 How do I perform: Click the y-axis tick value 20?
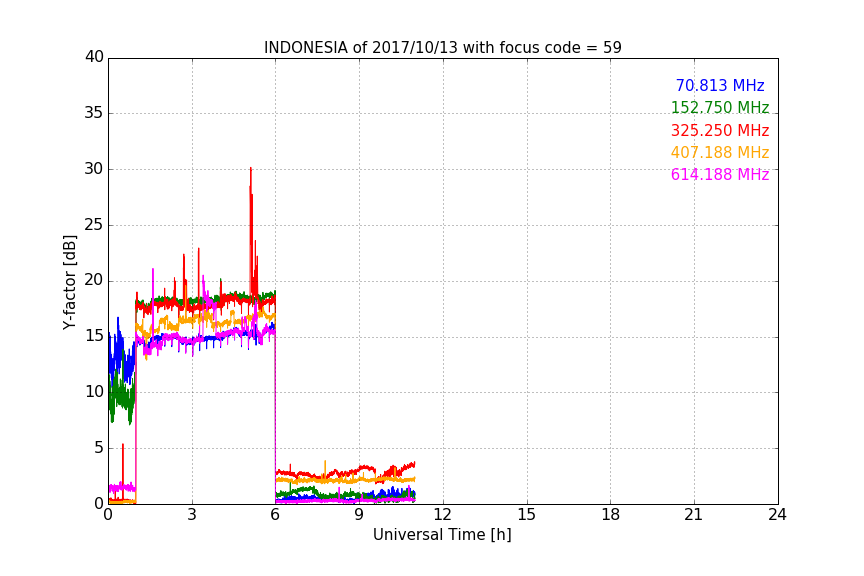pyautogui.click(x=94, y=280)
